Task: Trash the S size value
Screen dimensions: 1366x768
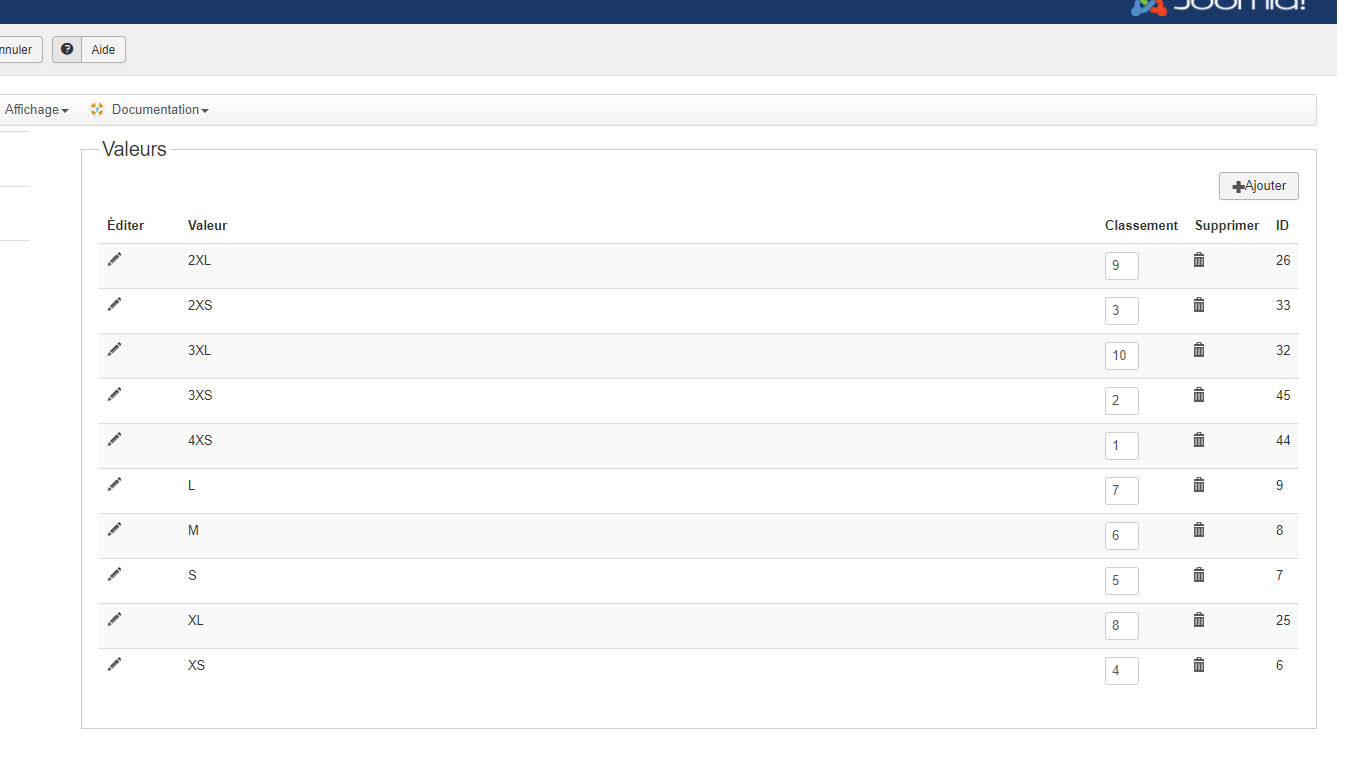Action: (1199, 575)
